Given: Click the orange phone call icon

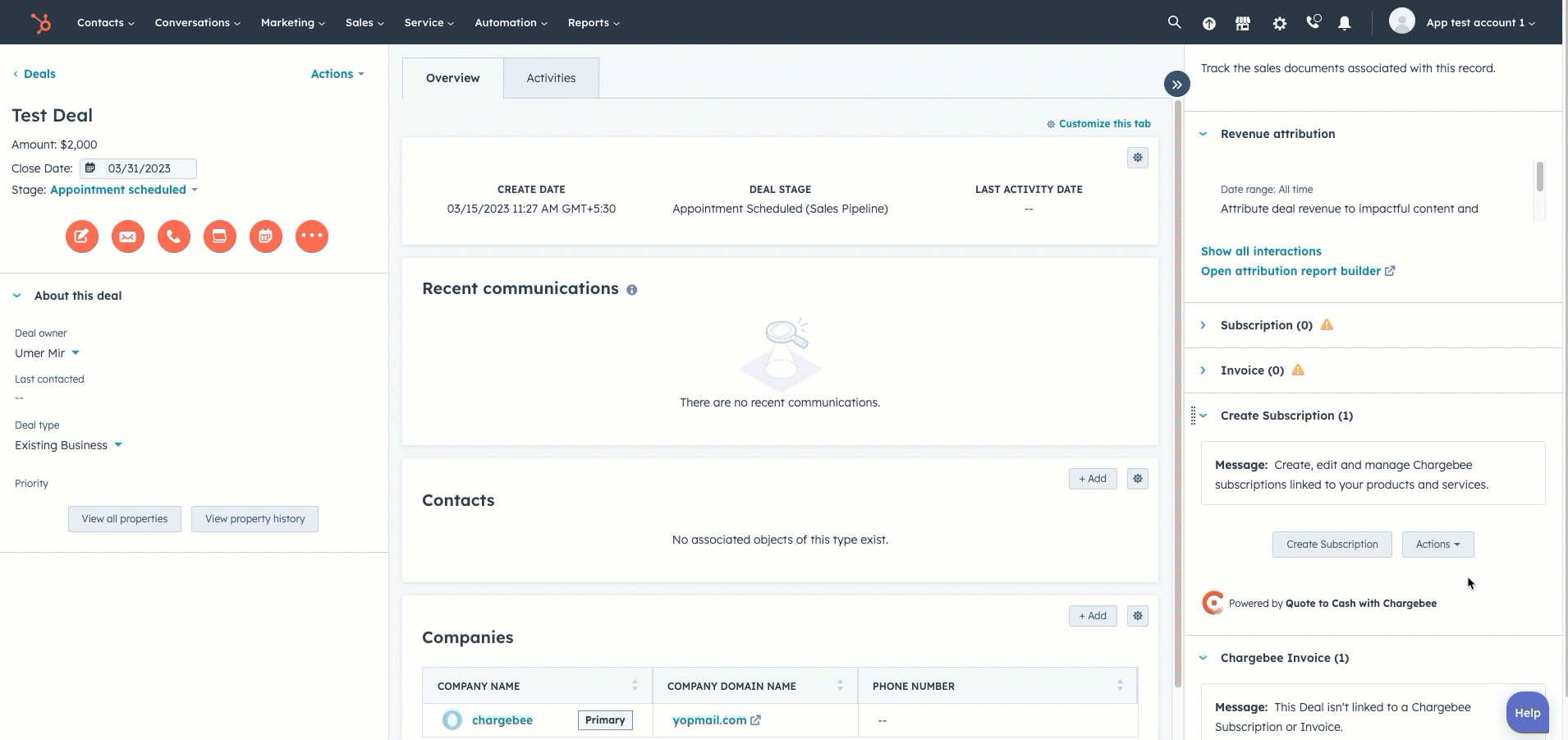Looking at the screenshot, I should coord(174,237).
